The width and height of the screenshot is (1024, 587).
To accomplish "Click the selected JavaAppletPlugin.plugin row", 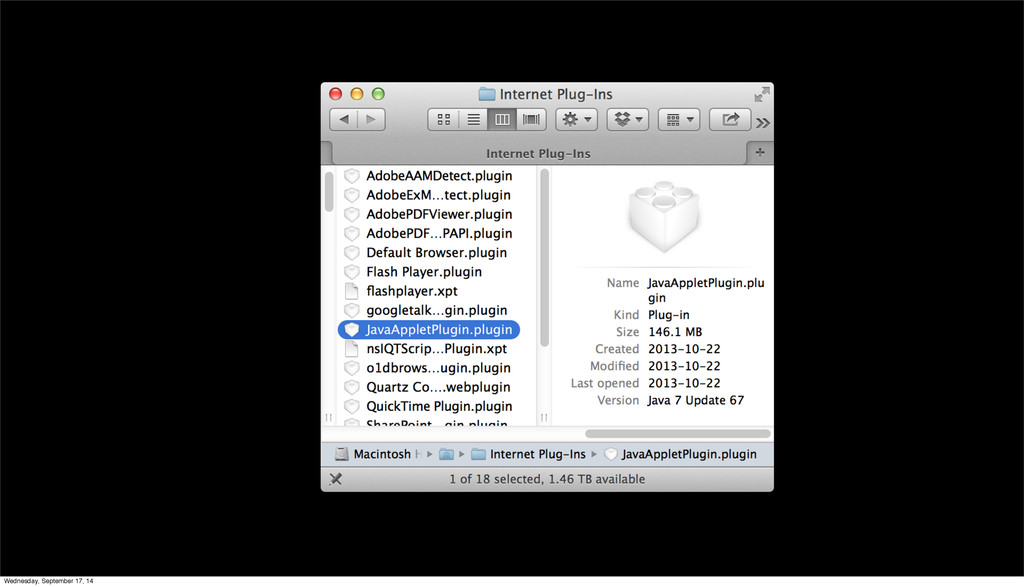I will [x=429, y=330].
